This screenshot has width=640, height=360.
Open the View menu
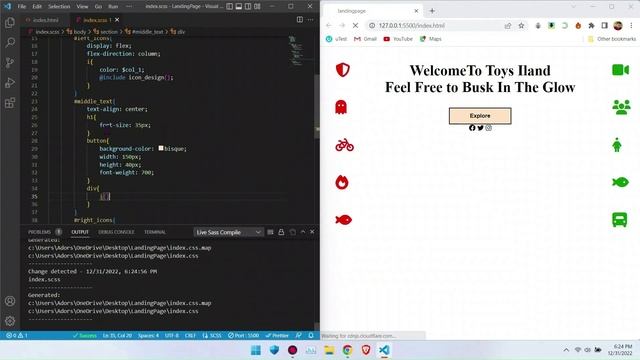(x=82, y=6)
